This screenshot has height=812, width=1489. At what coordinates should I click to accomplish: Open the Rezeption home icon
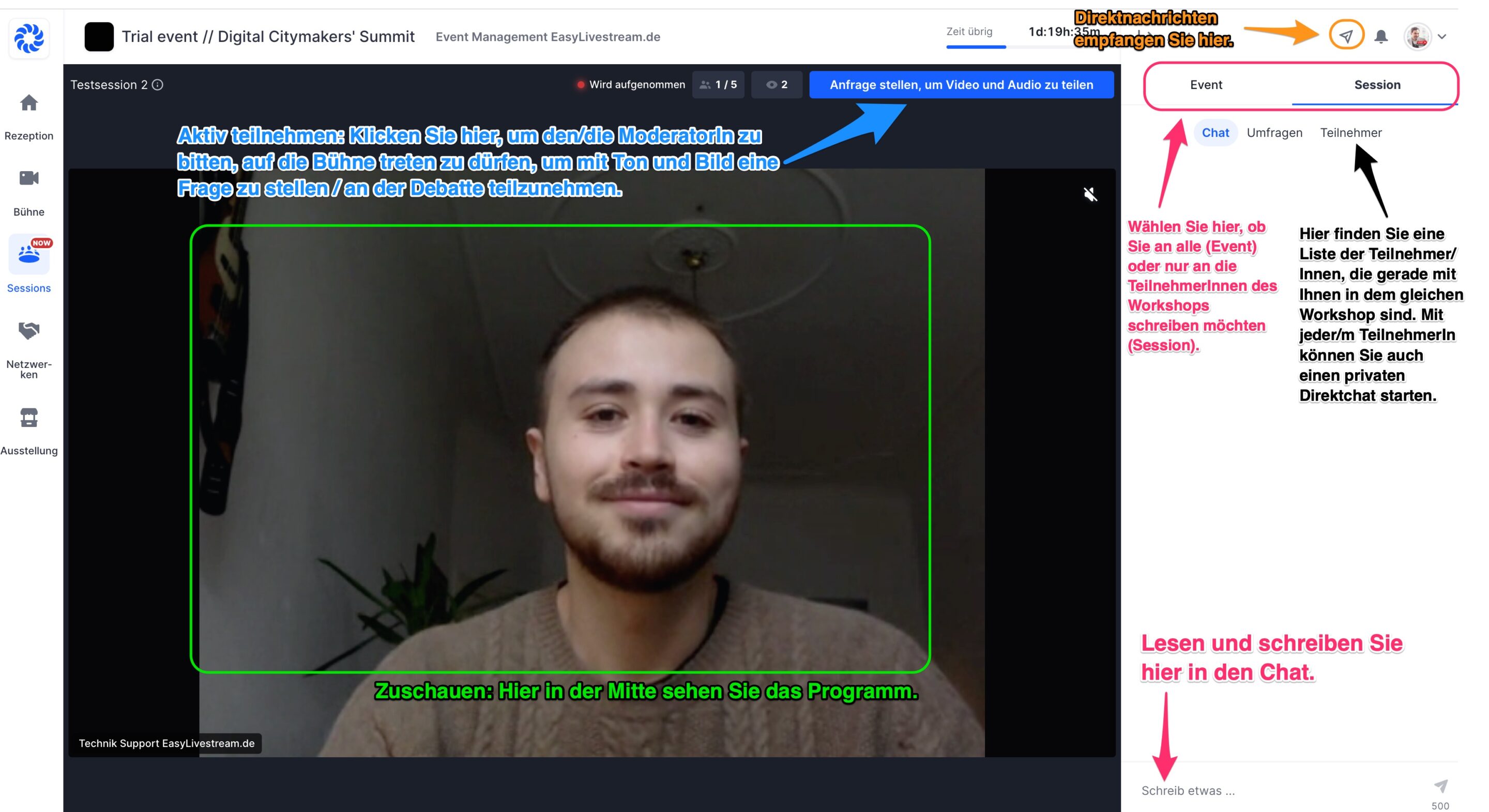tap(29, 104)
